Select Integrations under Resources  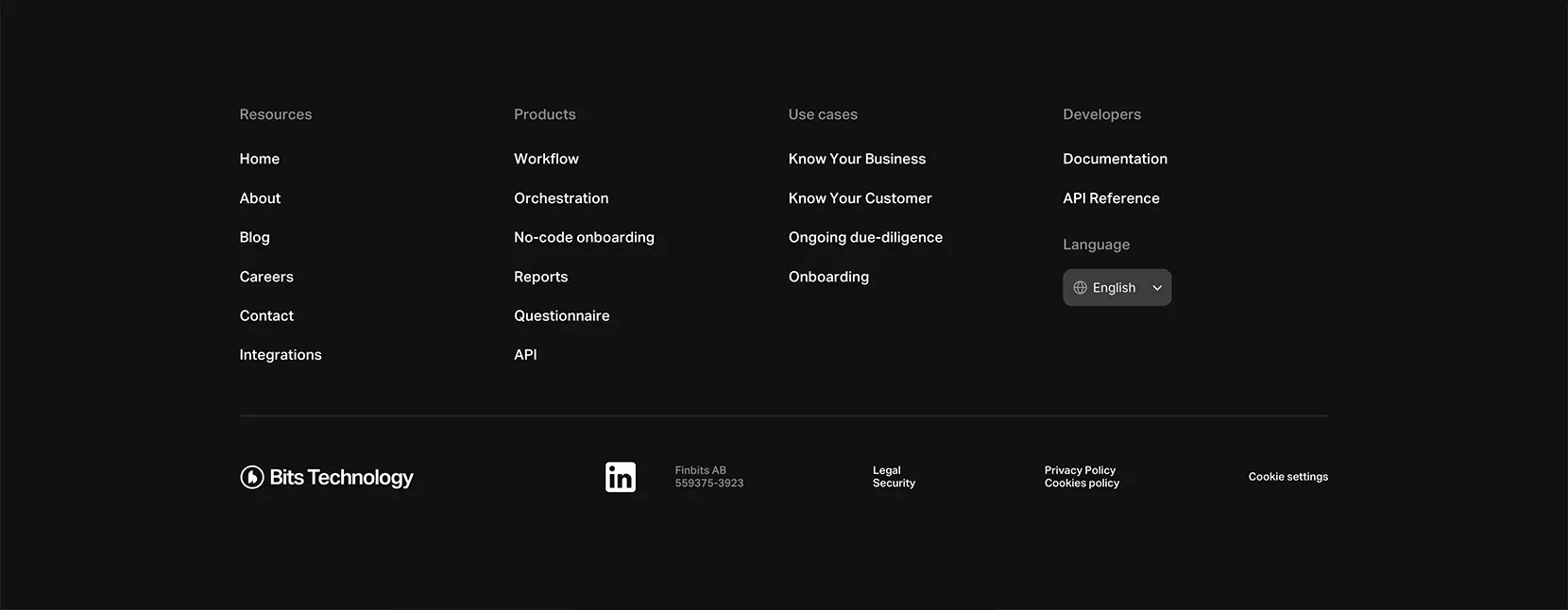[281, 355]
